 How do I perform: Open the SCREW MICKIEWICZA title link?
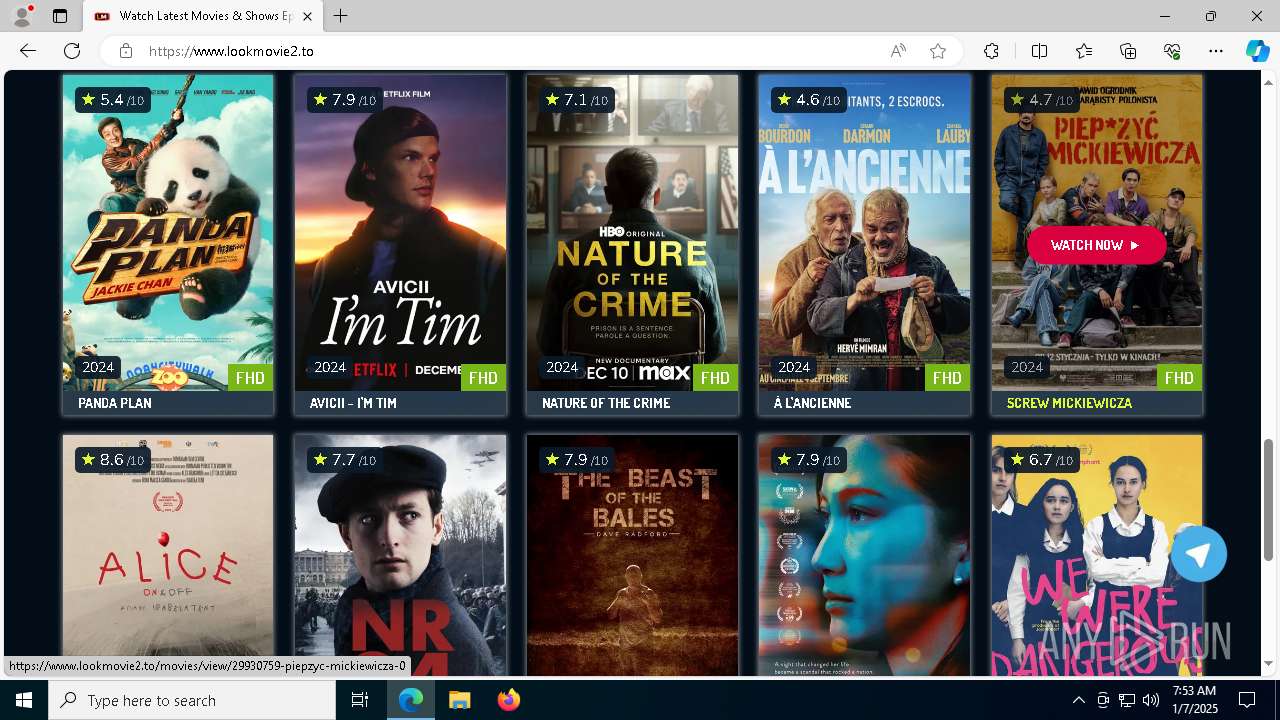click(1069, 403)
